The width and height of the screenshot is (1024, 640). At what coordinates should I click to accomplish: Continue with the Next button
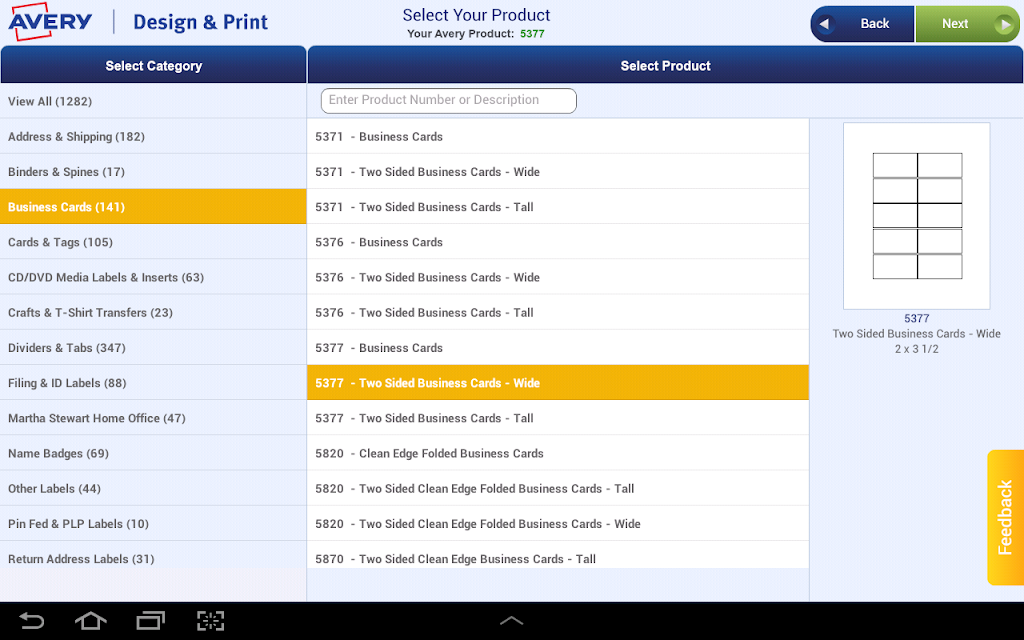[967, 24]
